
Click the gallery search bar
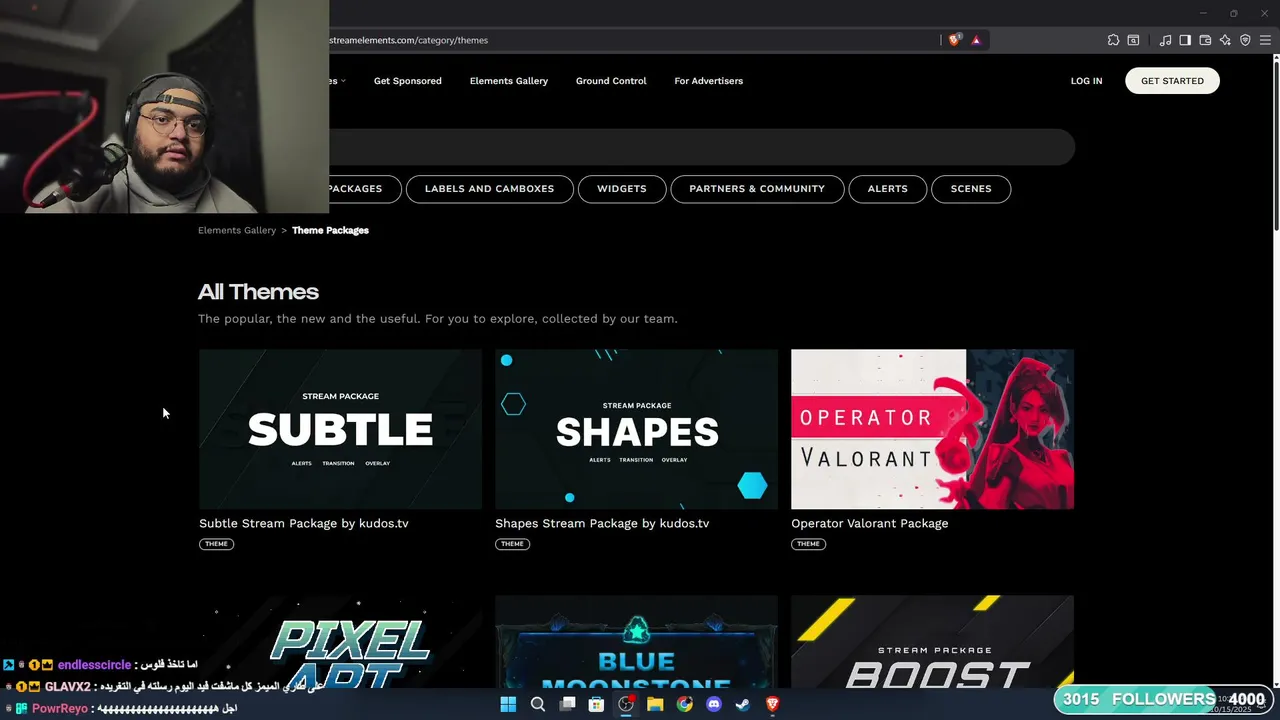(x=702, y=148)
